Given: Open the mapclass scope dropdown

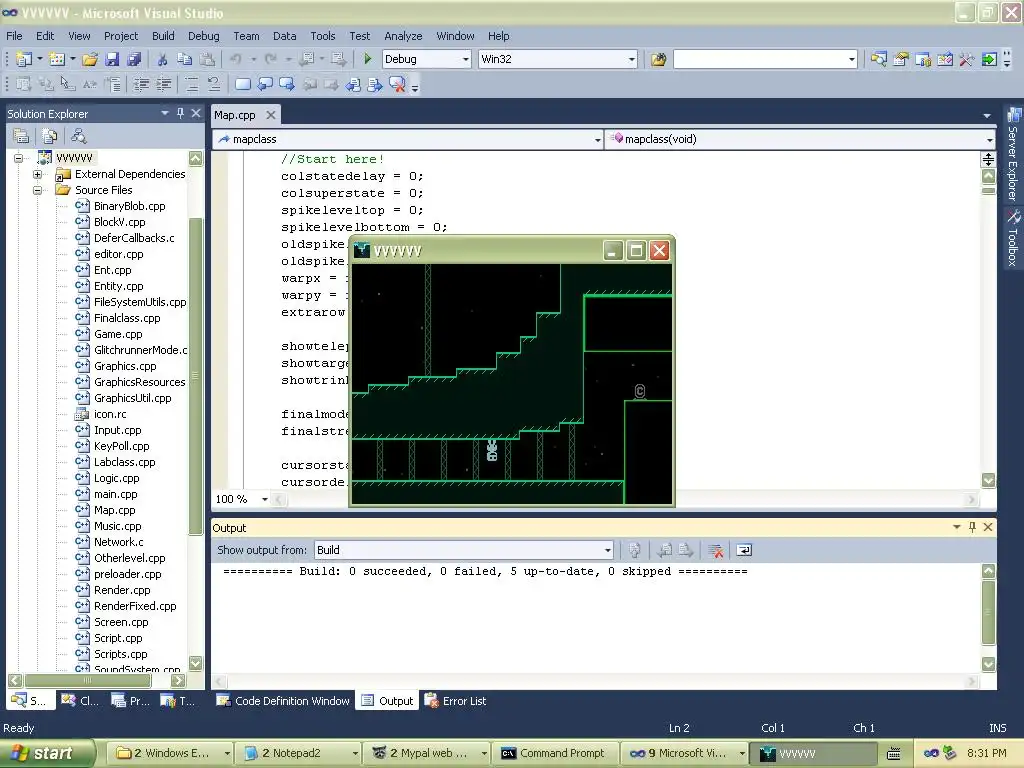Looking at the screenshot, I should click(597, 139).
